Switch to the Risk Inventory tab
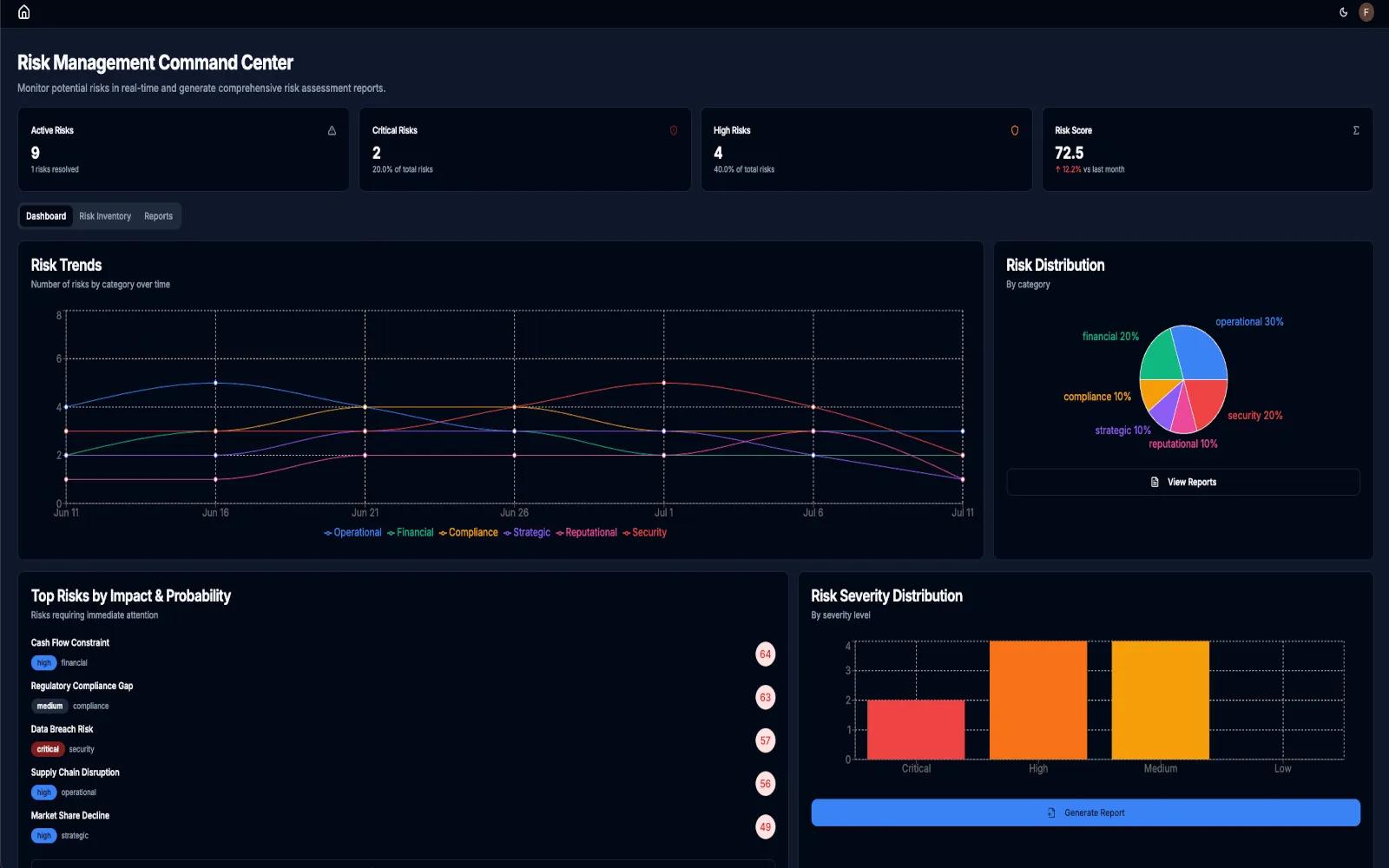This screenshot has height=868, width=1389. pos(105,216)
